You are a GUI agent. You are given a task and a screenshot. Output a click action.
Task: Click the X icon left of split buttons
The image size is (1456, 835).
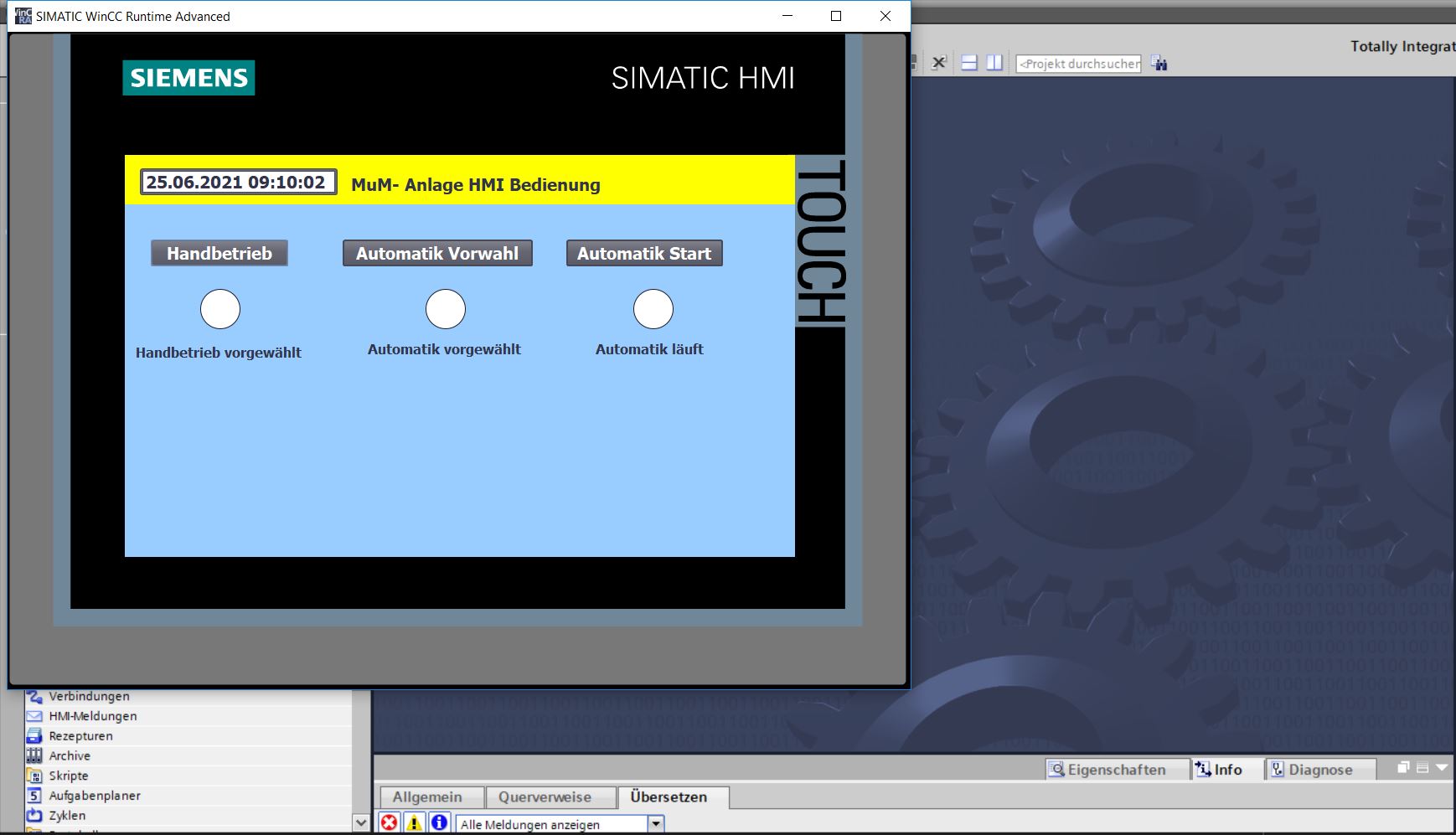click(939, 64)
